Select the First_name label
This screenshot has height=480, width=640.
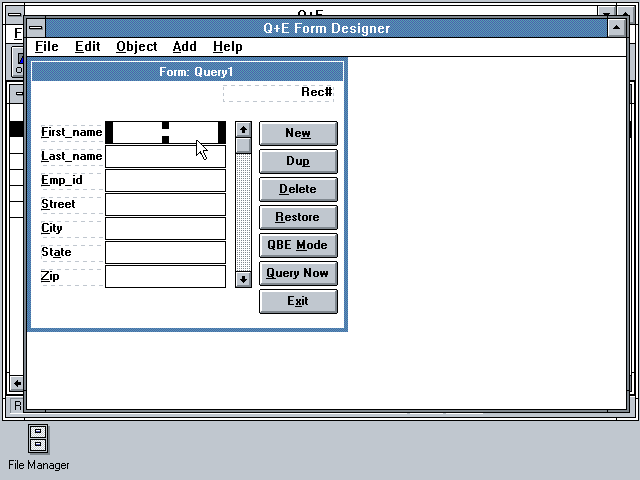coord(71,132)
